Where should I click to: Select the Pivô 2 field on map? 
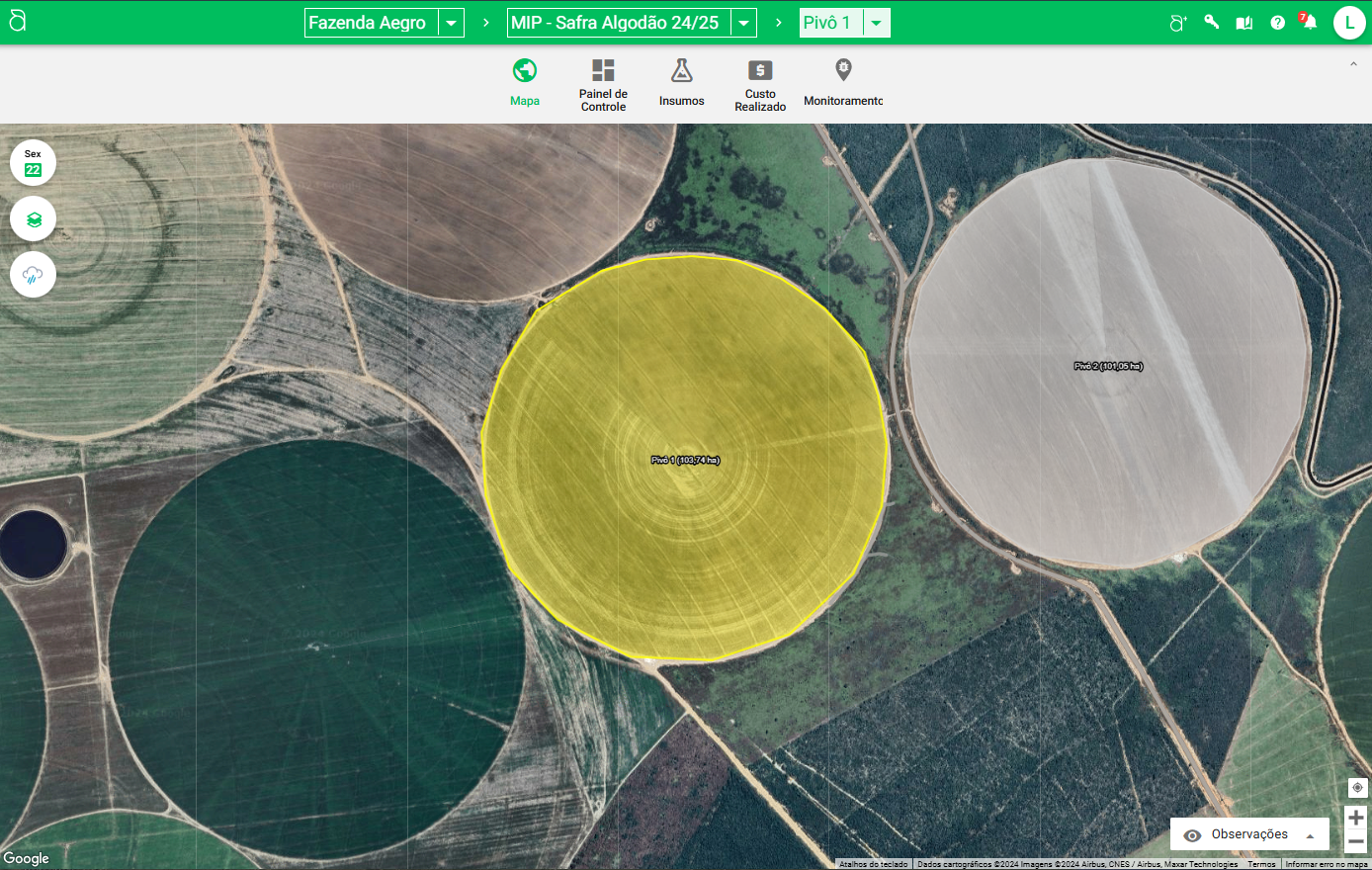tap(1108, 366)
